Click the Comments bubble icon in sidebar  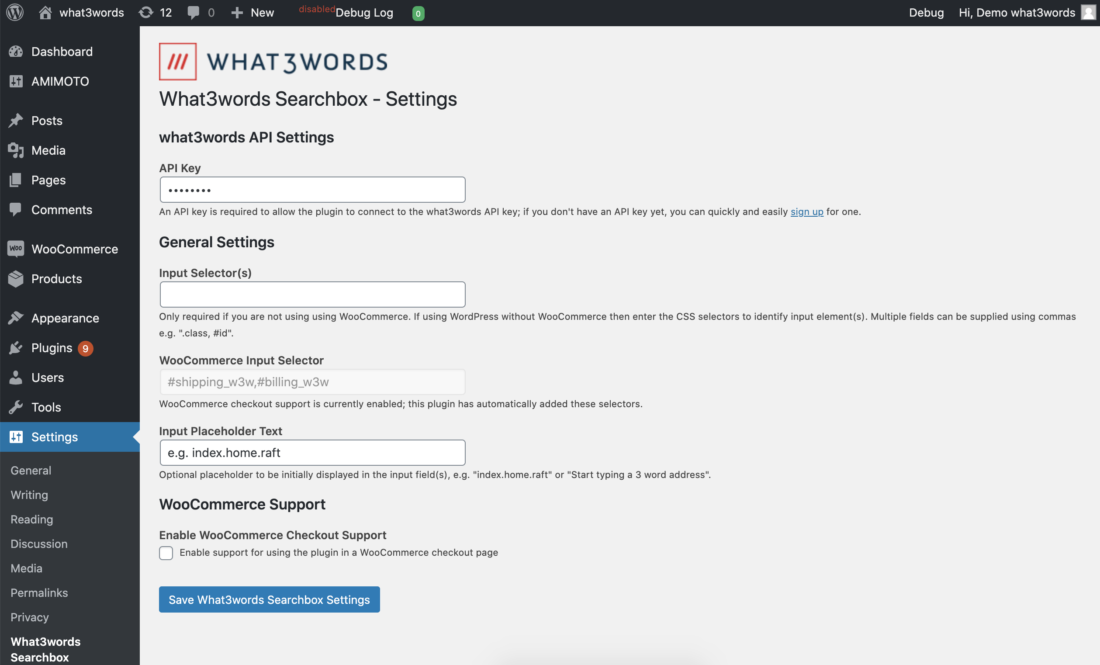click(x=15, y=210)
